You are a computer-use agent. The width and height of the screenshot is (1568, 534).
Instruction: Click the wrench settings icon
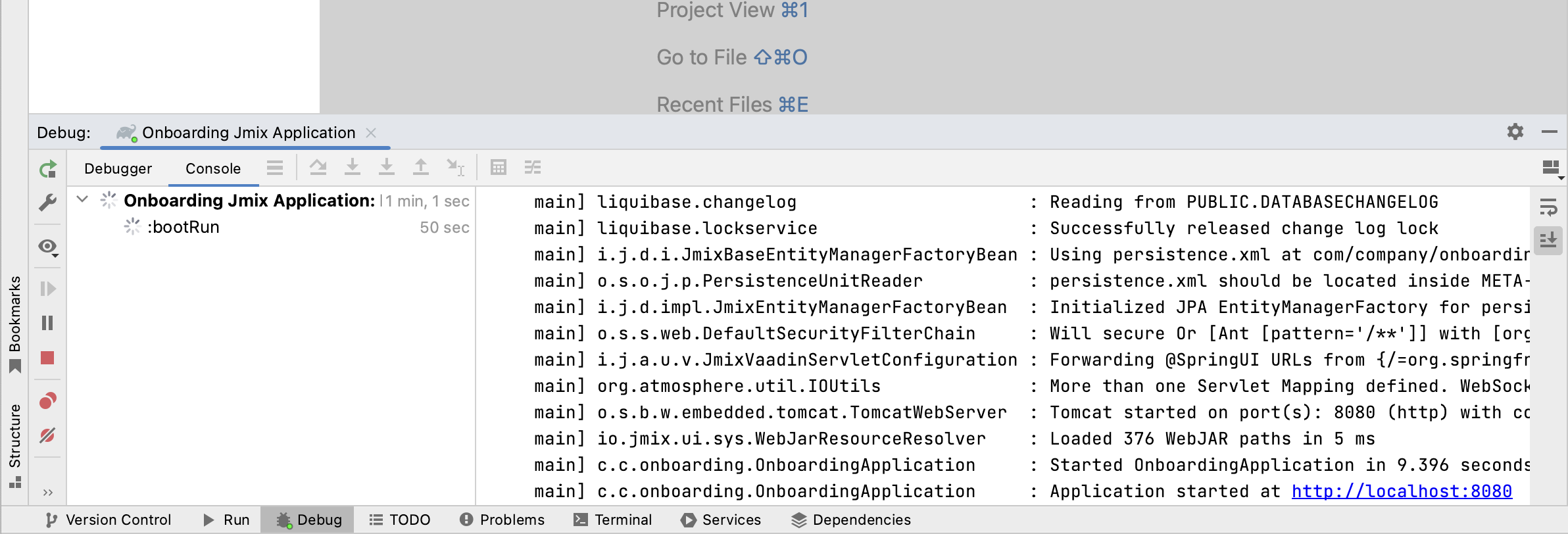pyautogui.click(x=47, y=203)
